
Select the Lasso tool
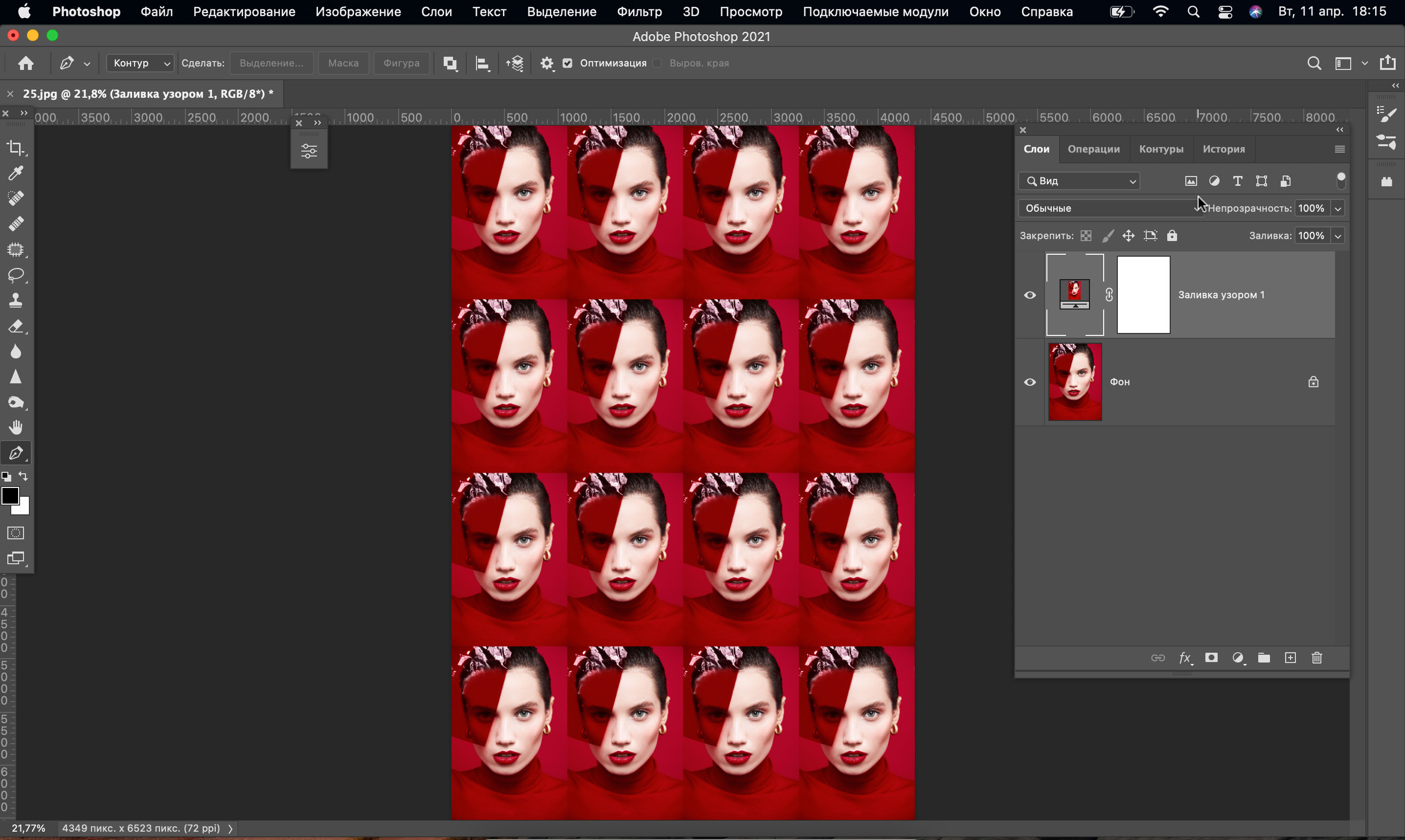point(16,275)
